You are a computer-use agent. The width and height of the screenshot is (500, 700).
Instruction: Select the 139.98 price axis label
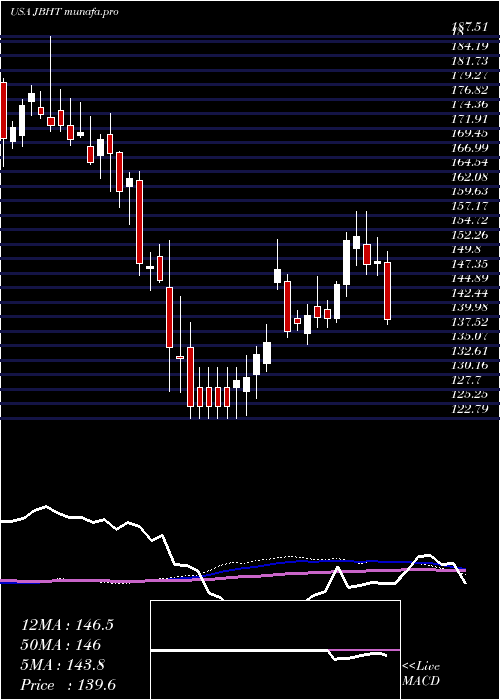point(470,307)
